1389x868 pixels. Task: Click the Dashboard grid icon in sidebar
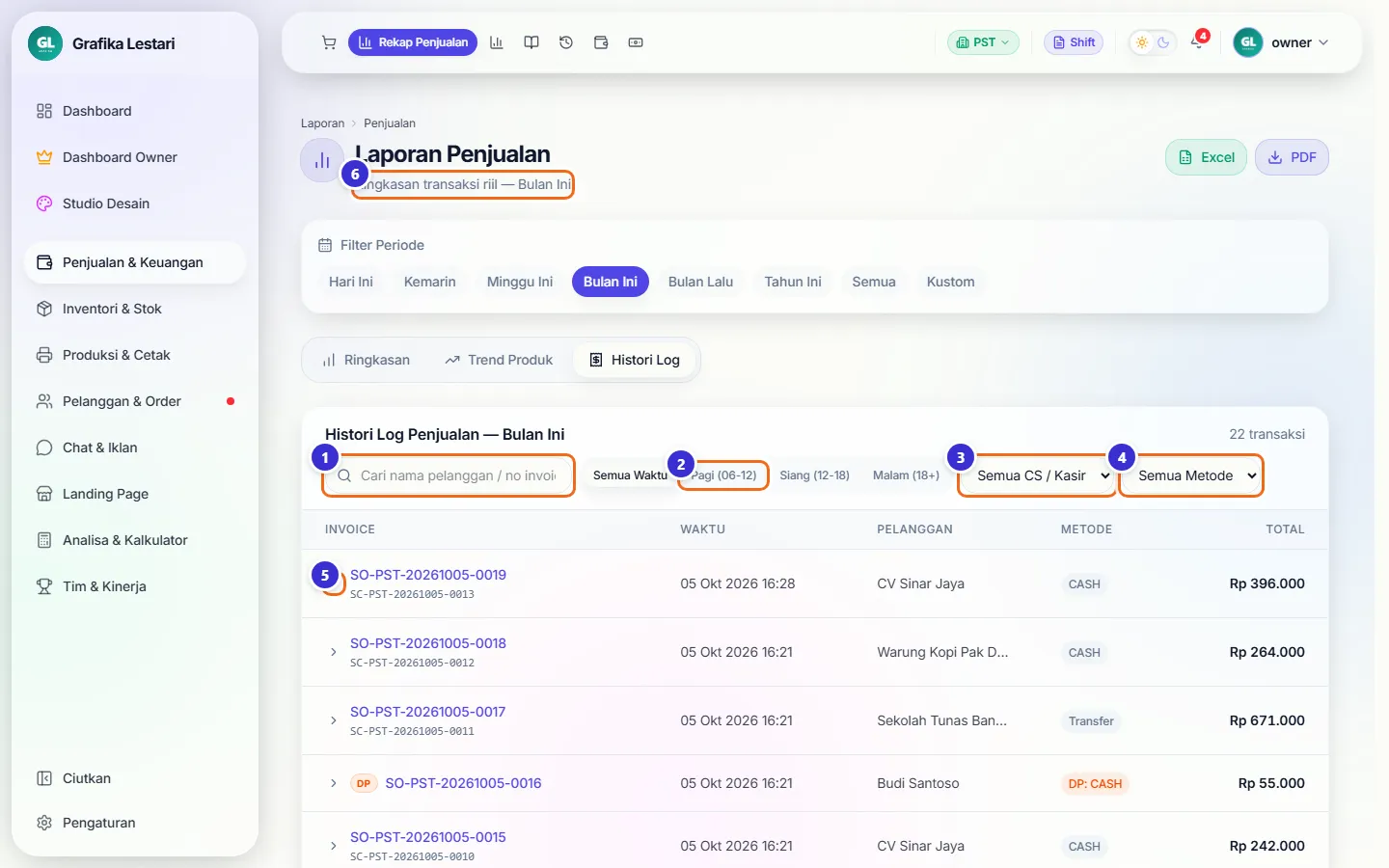[x=44, y=111]
